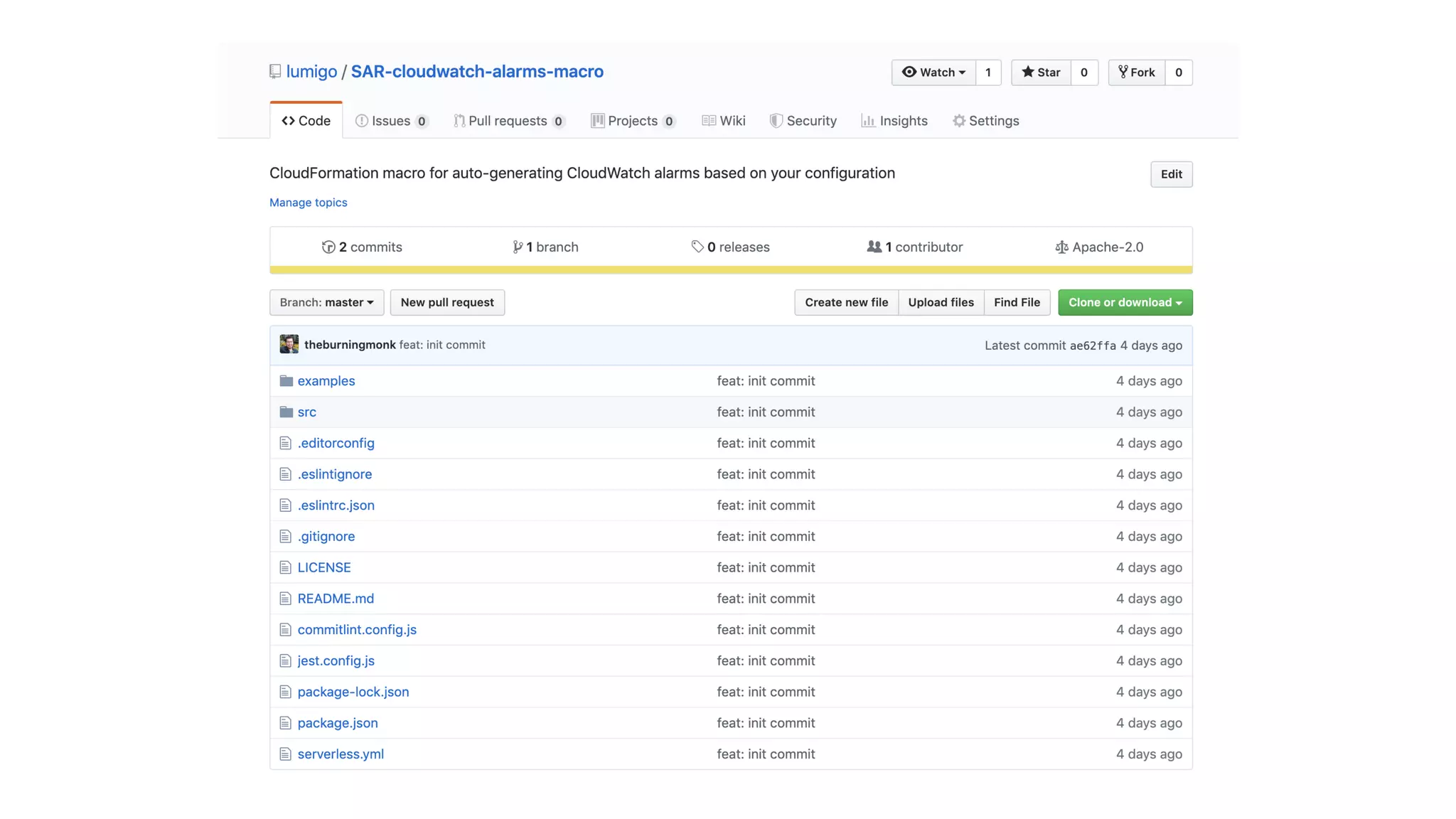This screenshot has width=1456, height=819.
Task: Click the commits history clock icon
Action: [328, 247]
